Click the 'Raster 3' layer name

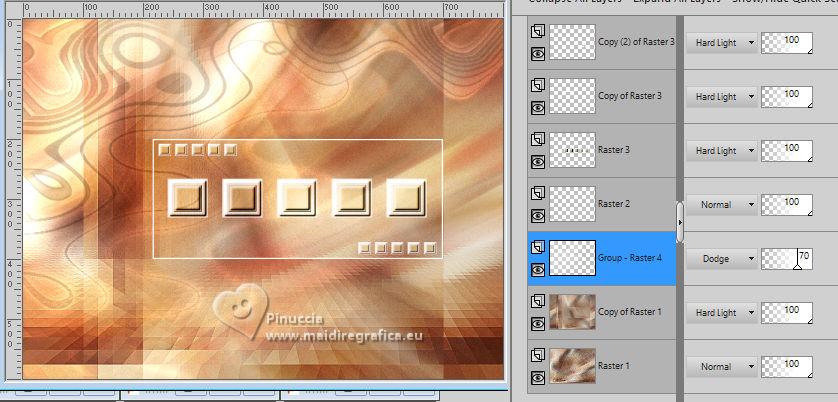(614, 150)
